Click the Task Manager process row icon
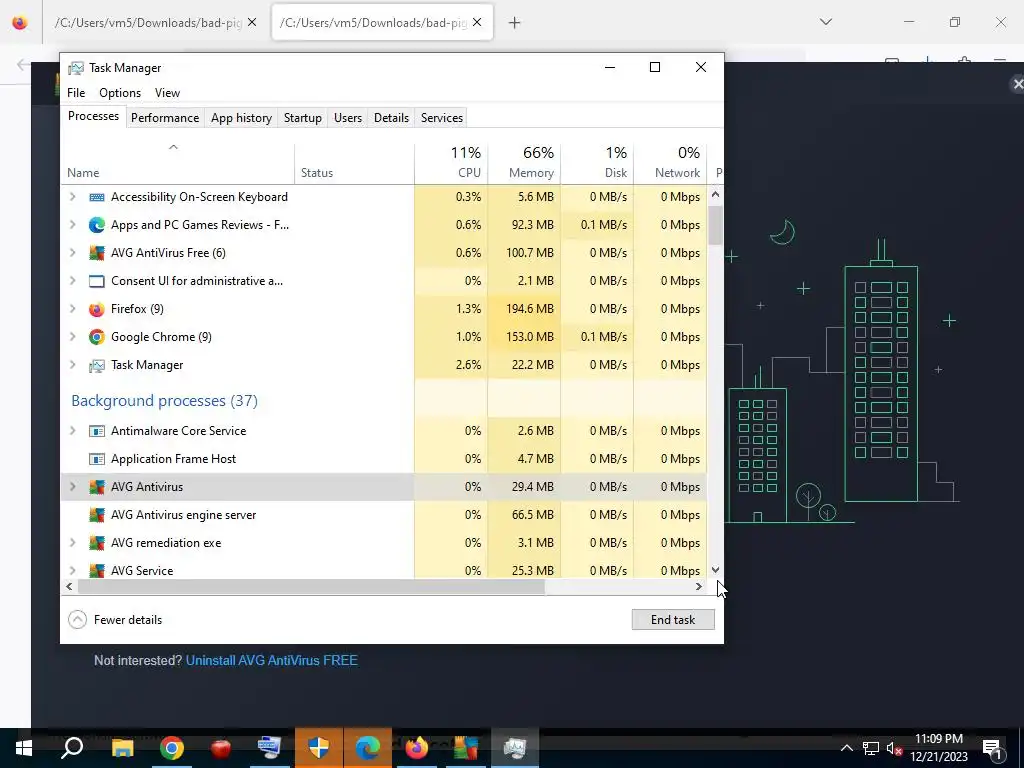This screenshot has width=1024, height=768. coord(97,366)
